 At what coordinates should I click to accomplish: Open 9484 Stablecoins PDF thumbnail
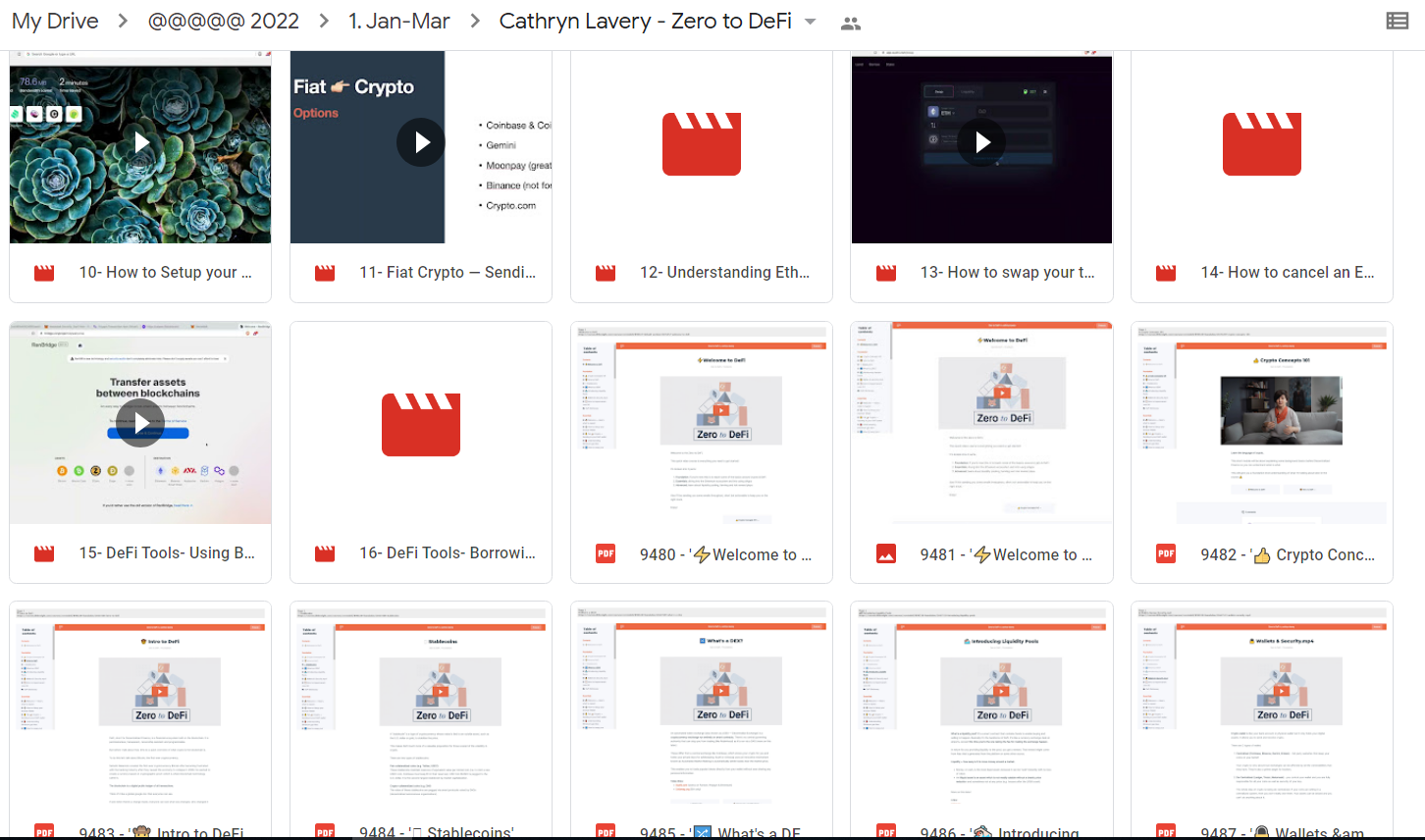click(421, 703)
